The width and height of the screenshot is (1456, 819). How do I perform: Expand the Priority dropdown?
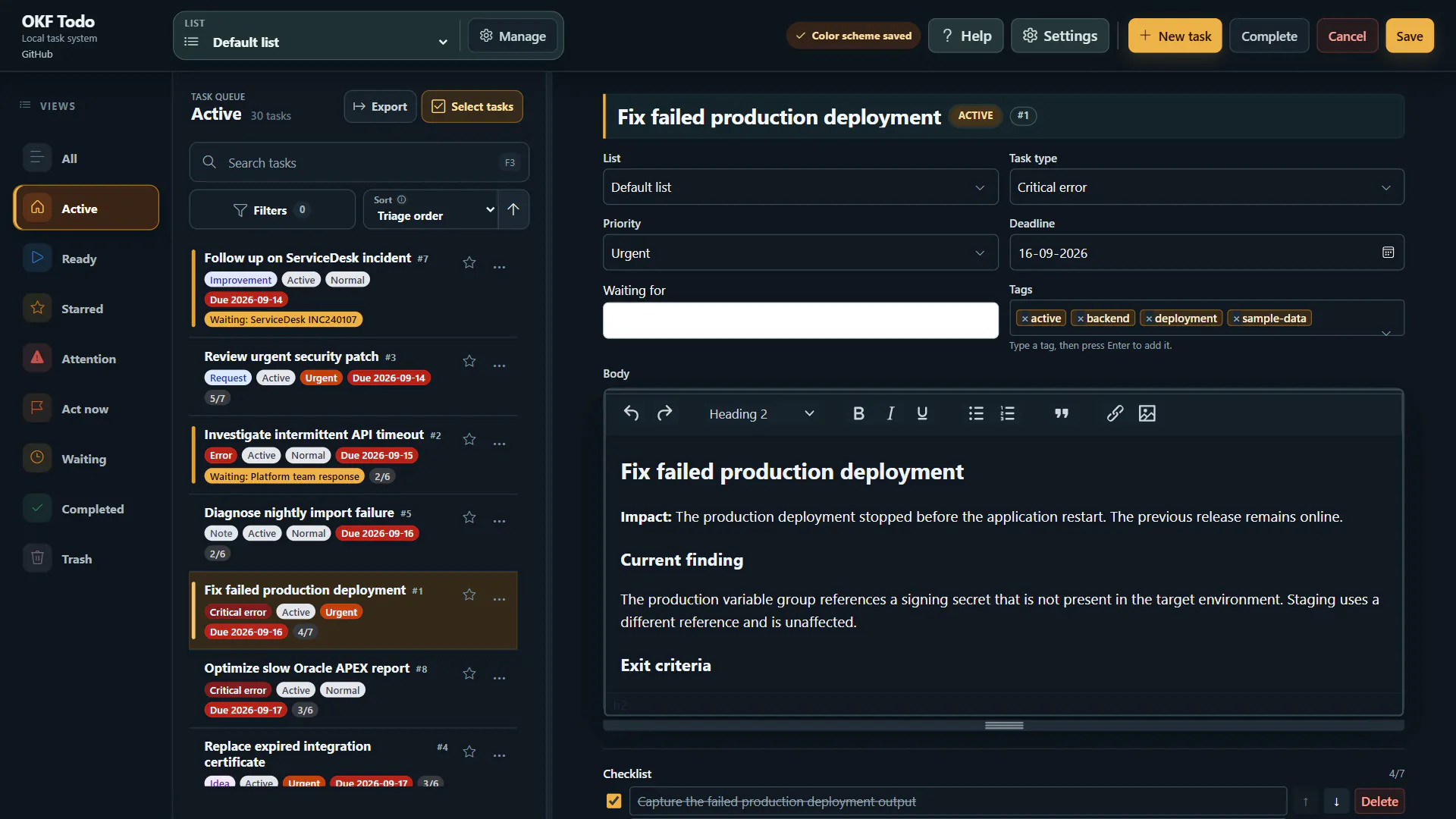(x=800, y=253)
